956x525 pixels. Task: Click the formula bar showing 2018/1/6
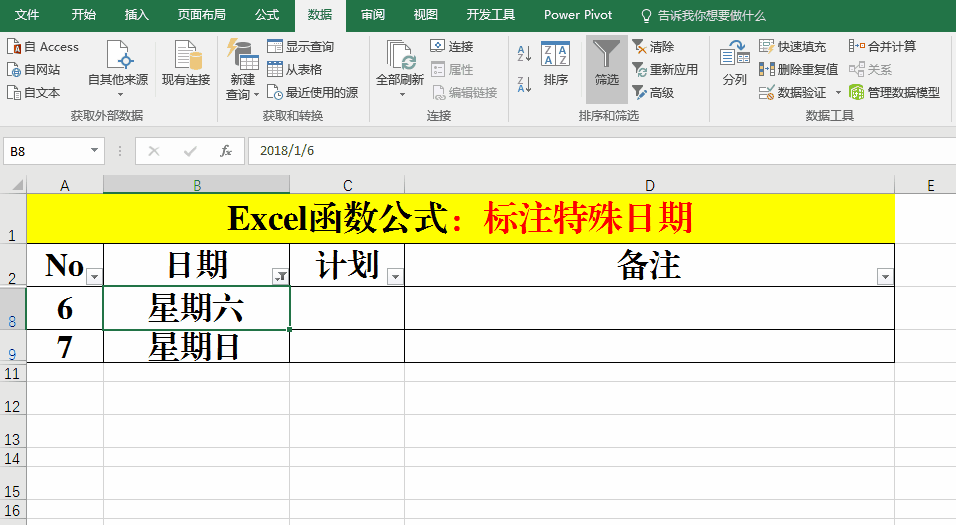pyautogui.click(x=602, y=151)
